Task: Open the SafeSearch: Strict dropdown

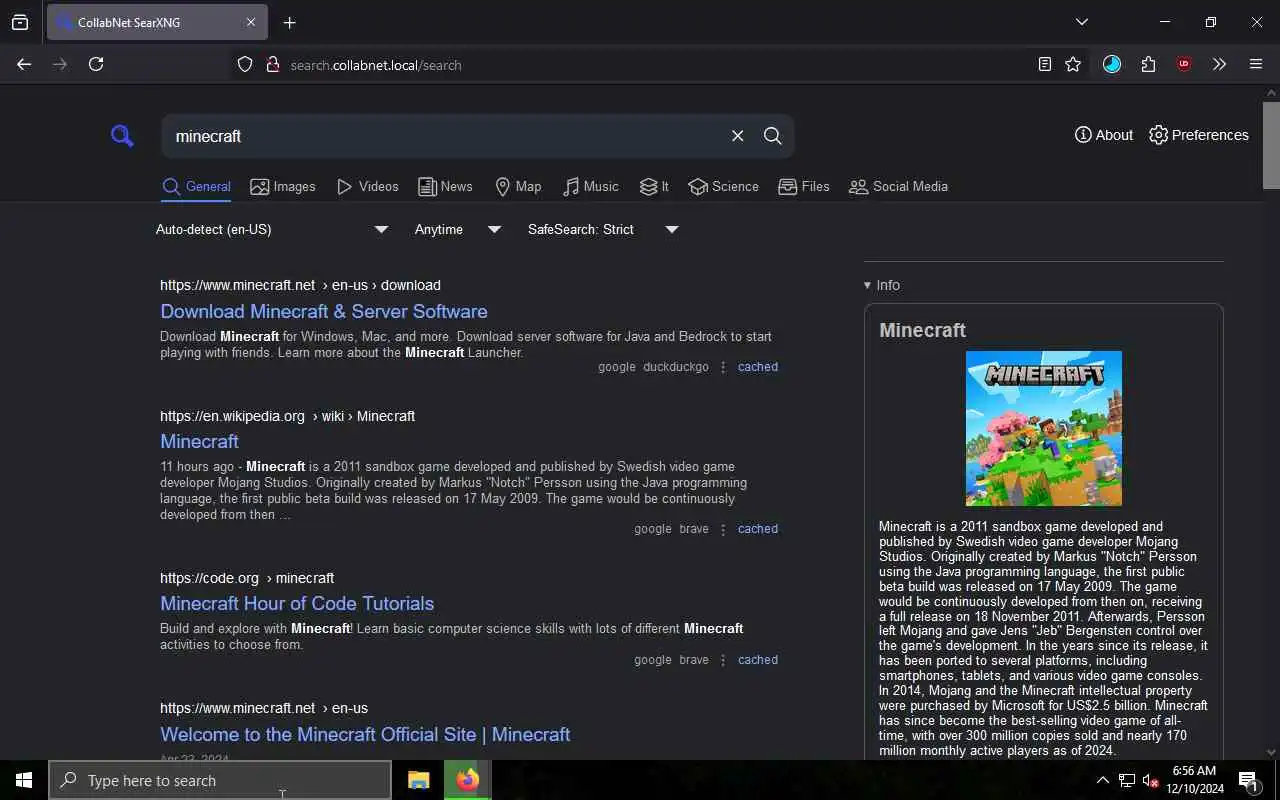Action: click(x=603, y=229)
